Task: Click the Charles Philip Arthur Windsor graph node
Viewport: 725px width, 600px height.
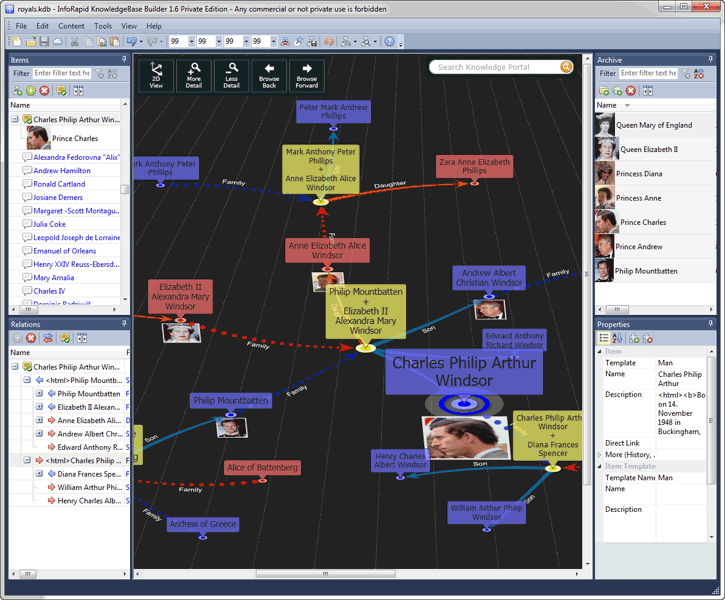Action: [x=464, y=372]
